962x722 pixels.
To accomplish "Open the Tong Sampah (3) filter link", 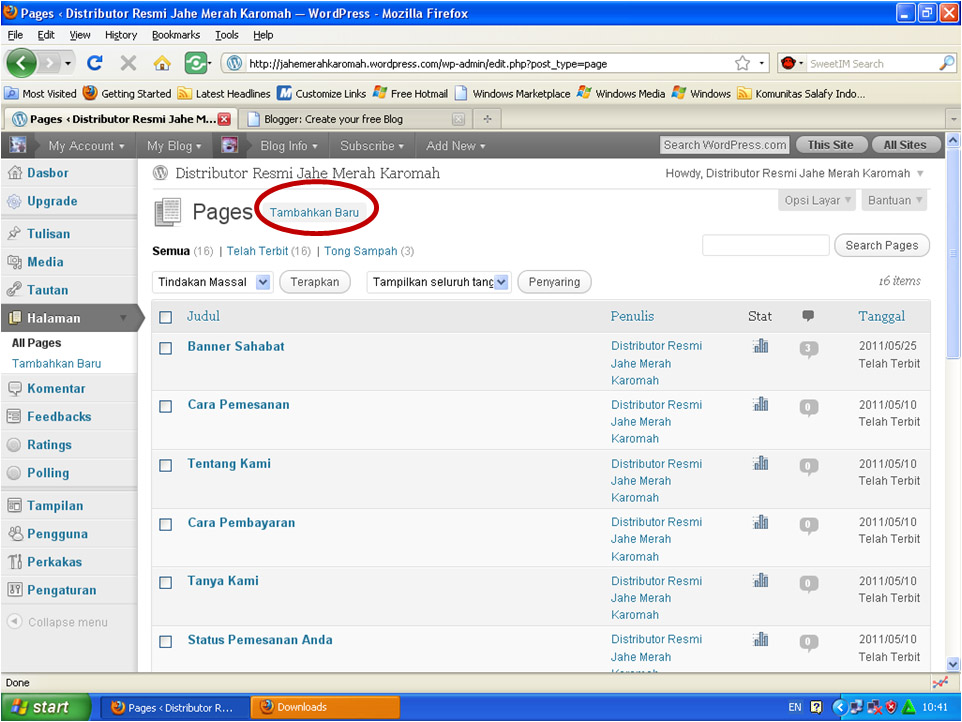I will (x=369, y=251).
